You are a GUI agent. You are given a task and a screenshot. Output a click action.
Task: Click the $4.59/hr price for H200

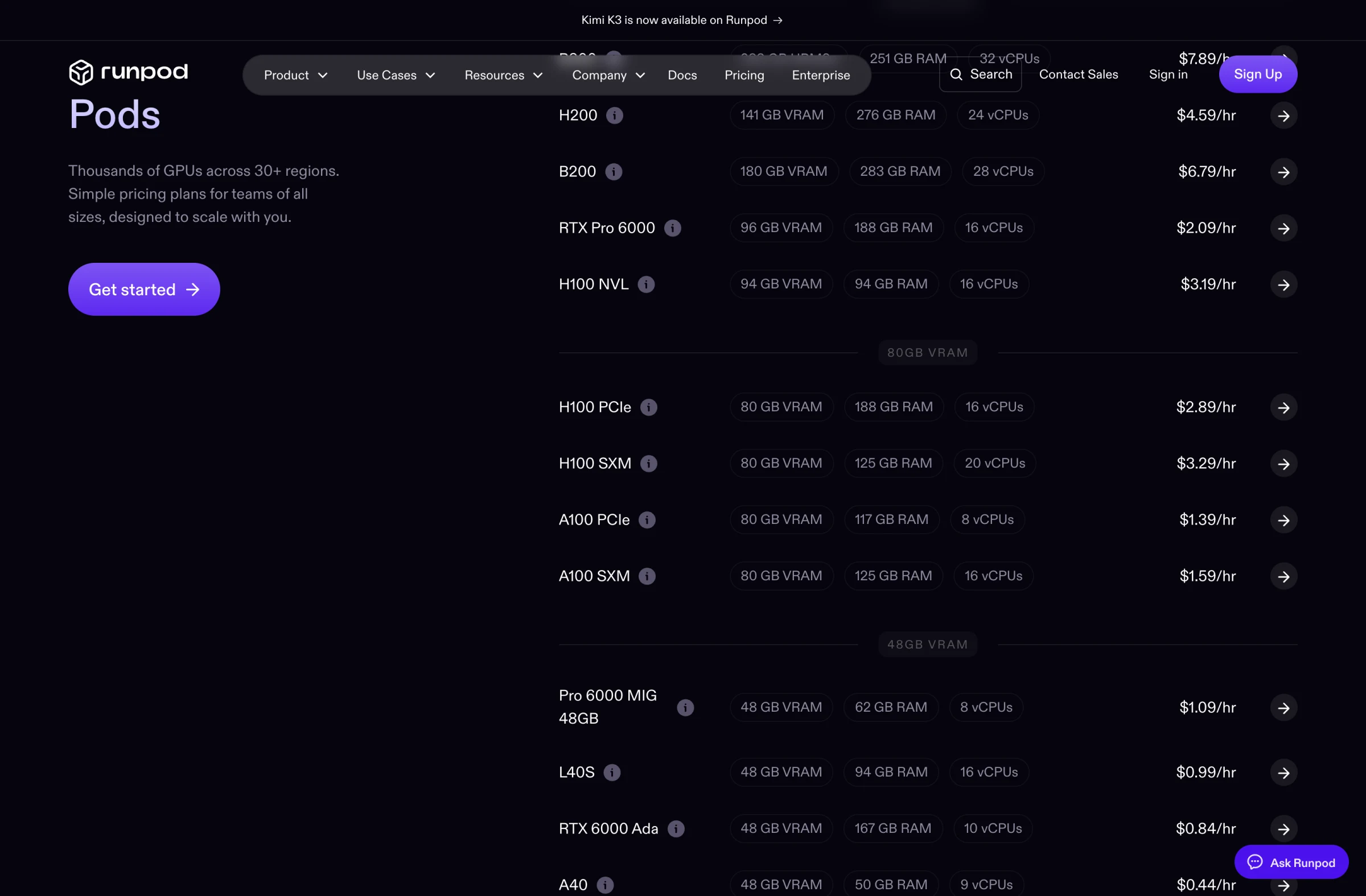click(x=1205, y=115)
